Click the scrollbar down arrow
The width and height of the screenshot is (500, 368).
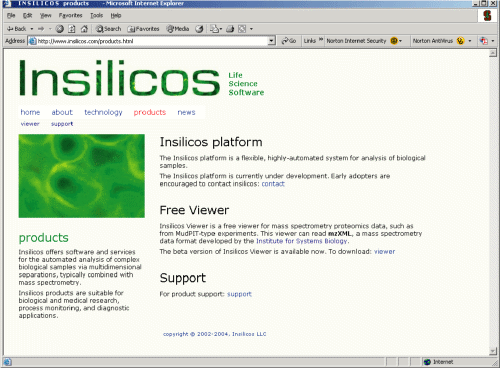[x=493, y=351]
